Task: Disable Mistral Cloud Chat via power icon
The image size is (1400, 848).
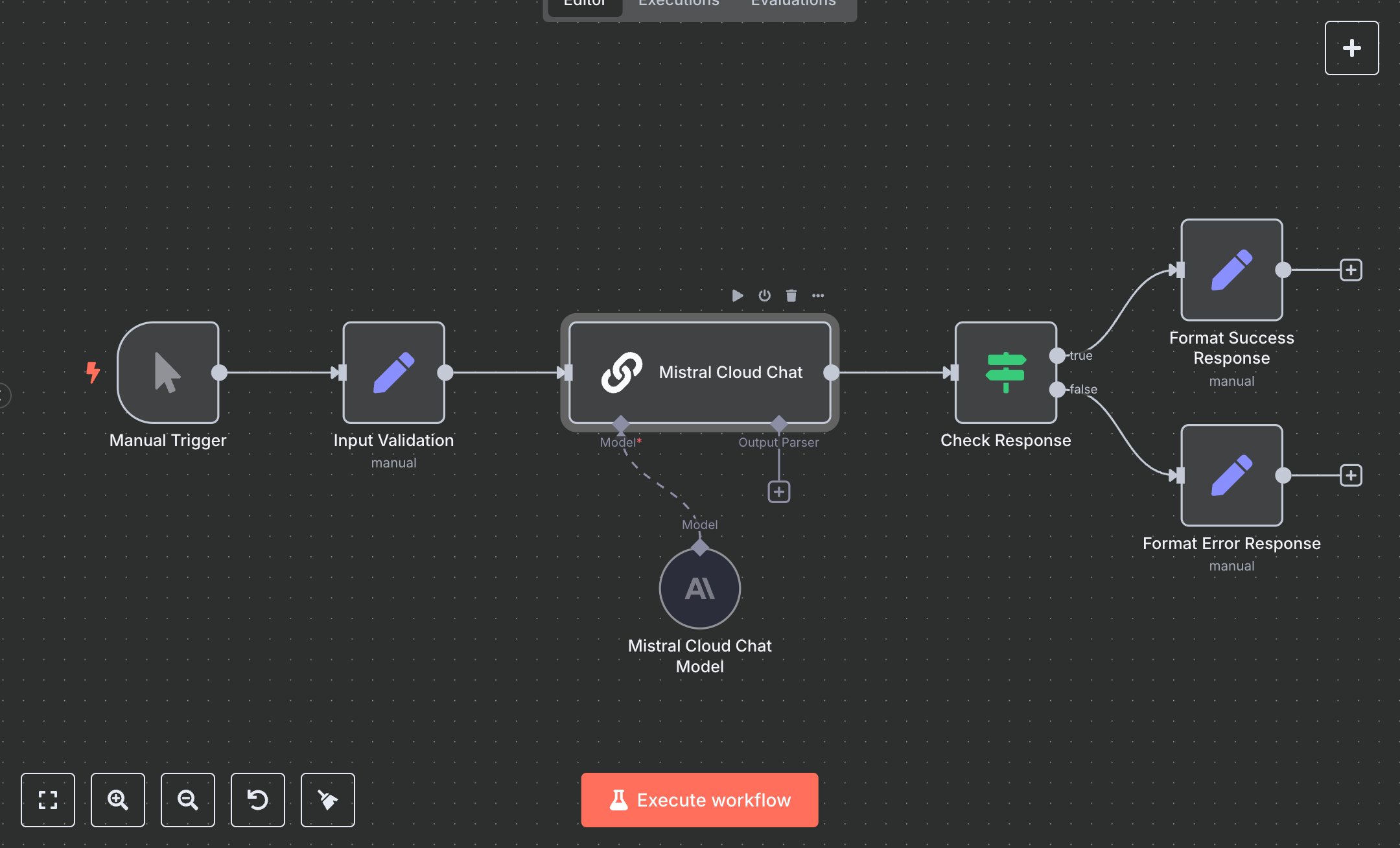Action: pos(764,295)
